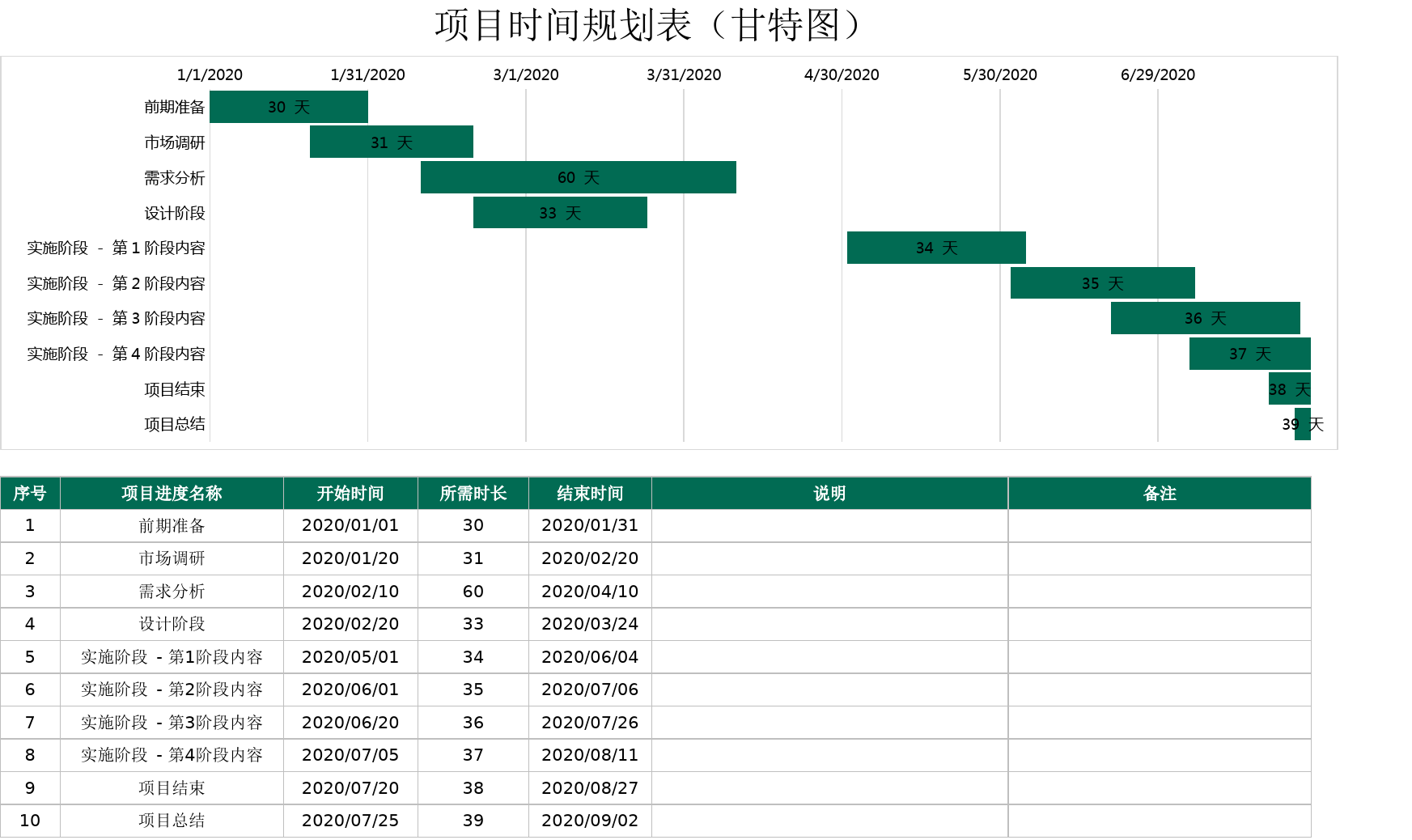The height and width of the screenshot is (840, 1412).
Task: Click the empty 说明 cell for 前期准备
Action: coord(829,525)
